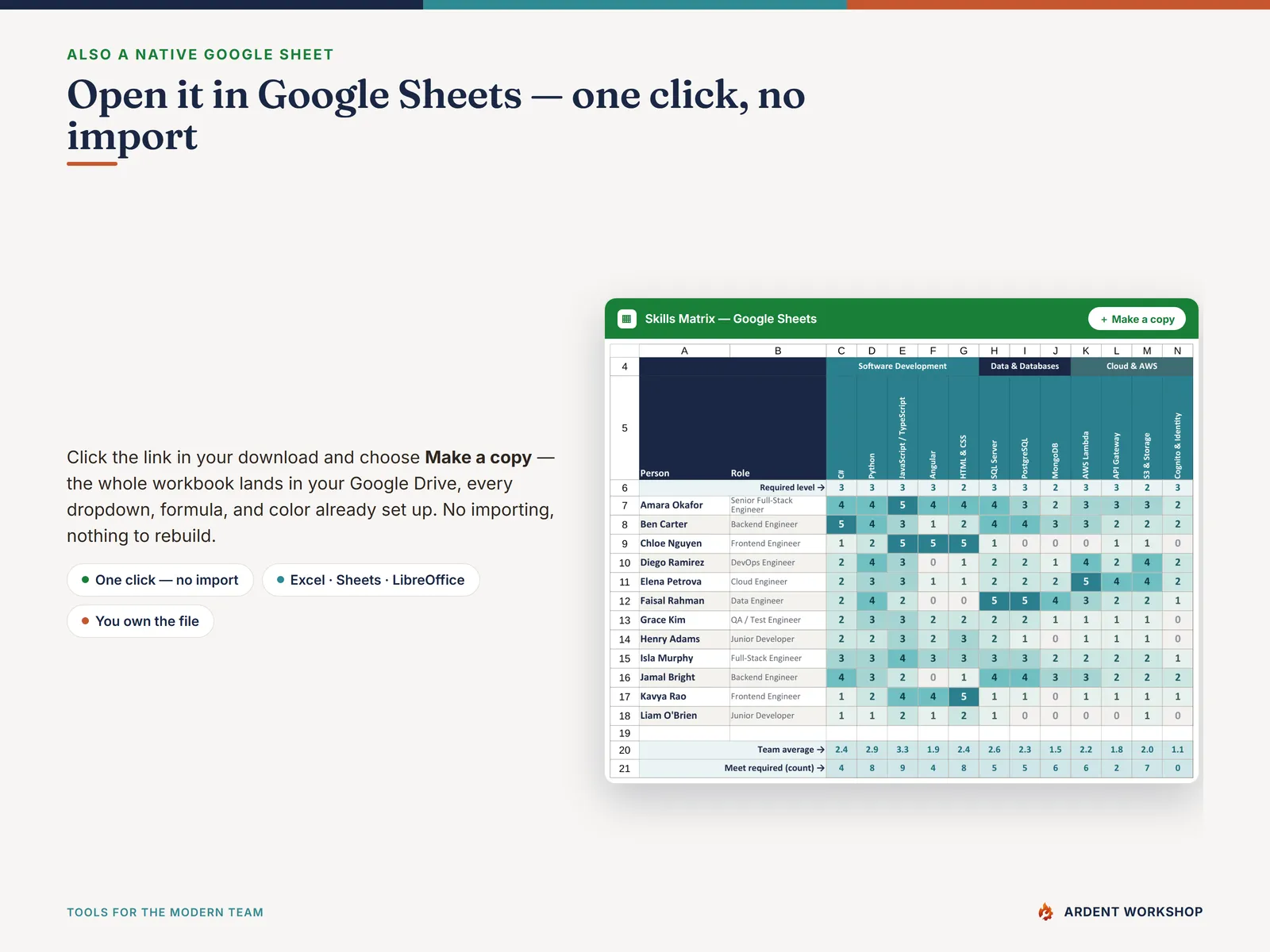Select the Software Development group header
The image size is (1270, 952).
902,367
